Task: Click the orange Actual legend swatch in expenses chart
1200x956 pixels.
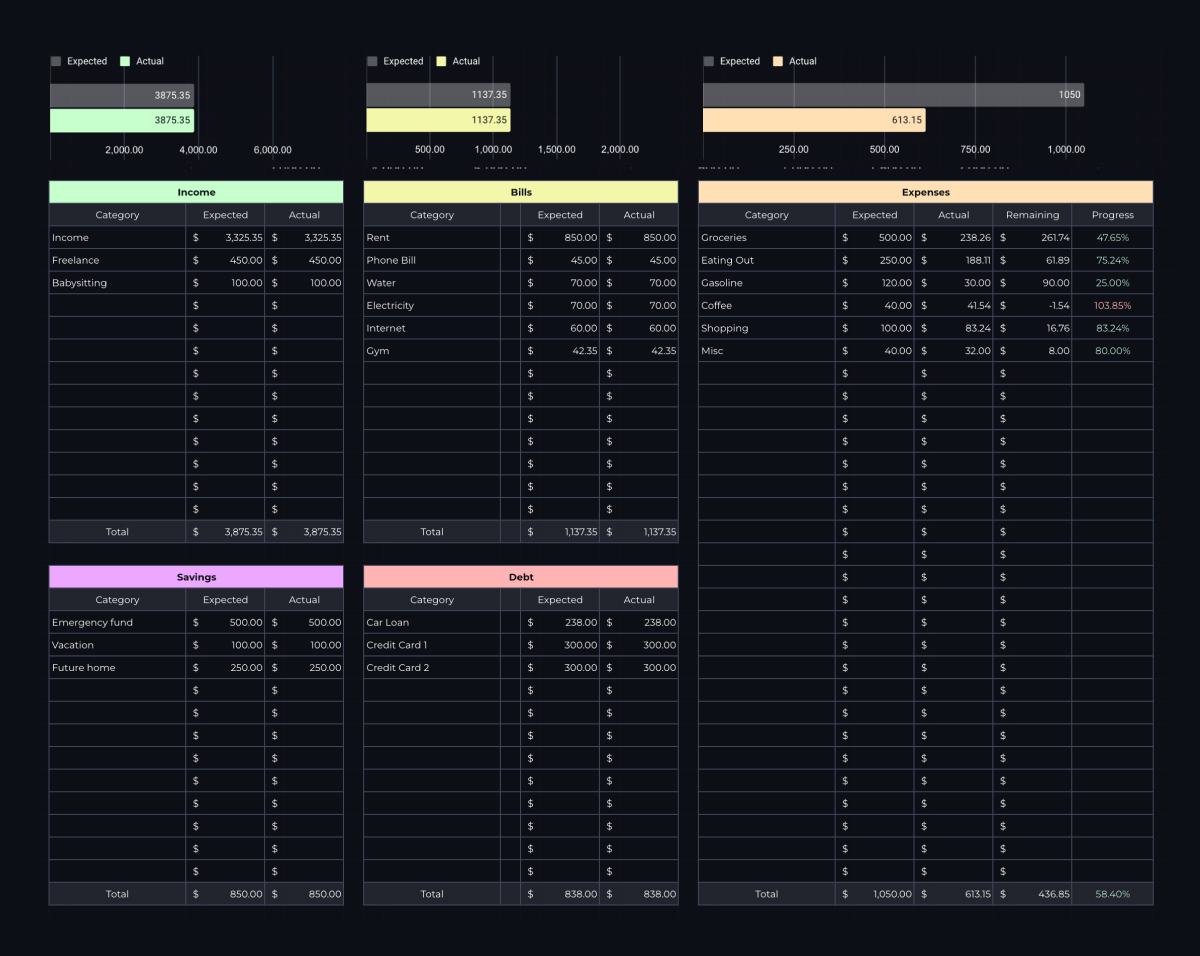Action: tap(778, 61)
